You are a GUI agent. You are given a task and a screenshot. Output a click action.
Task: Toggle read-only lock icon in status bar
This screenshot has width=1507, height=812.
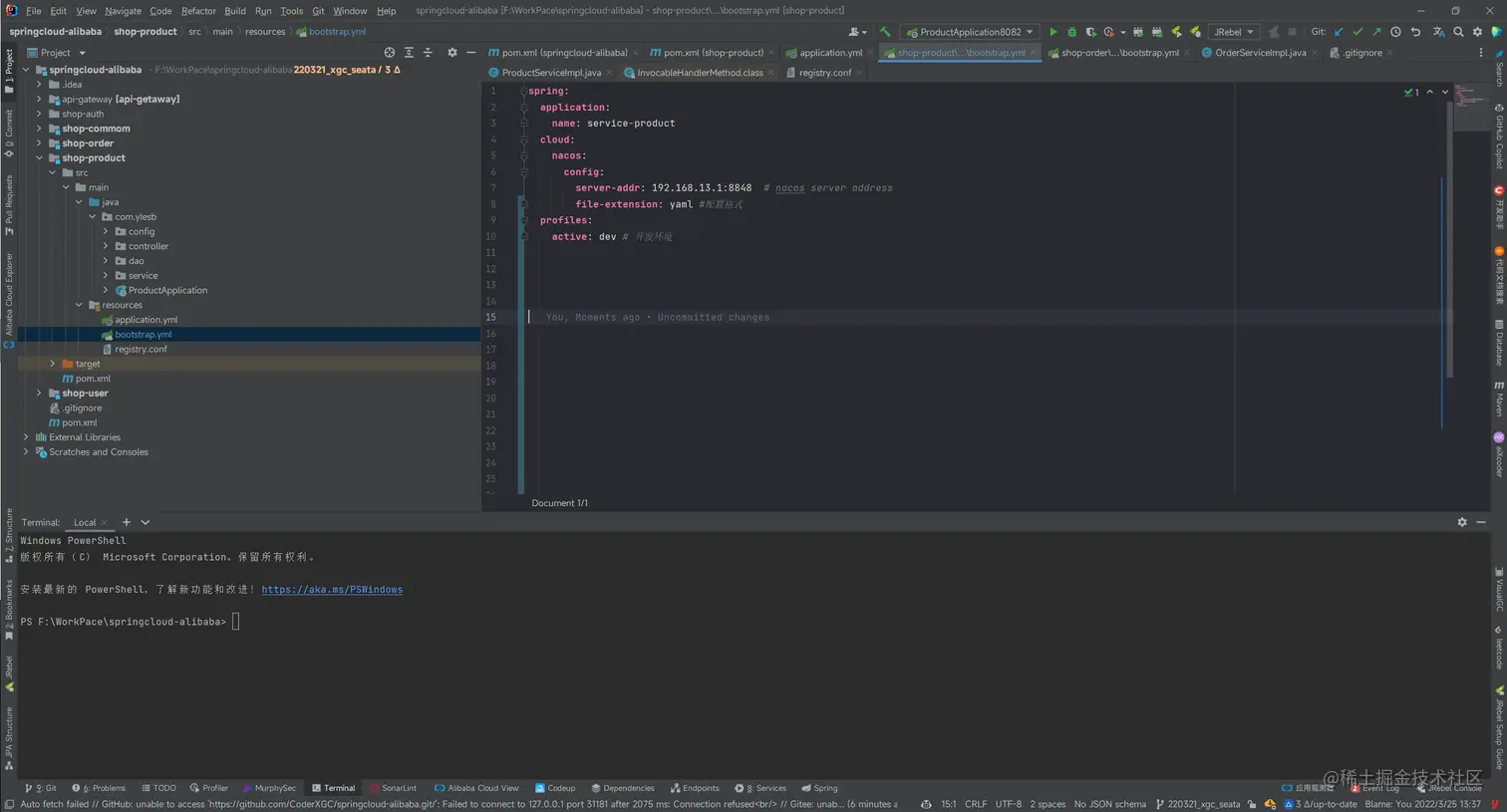pyautogui.click(x=1252, y=804)
